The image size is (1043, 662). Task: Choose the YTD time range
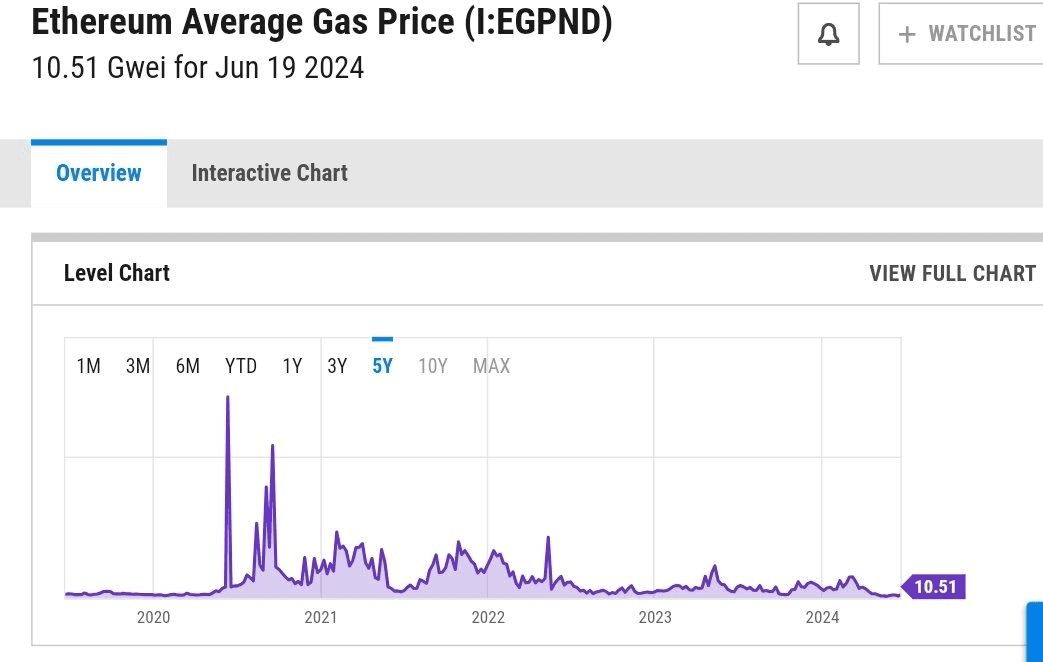(241, 366)
